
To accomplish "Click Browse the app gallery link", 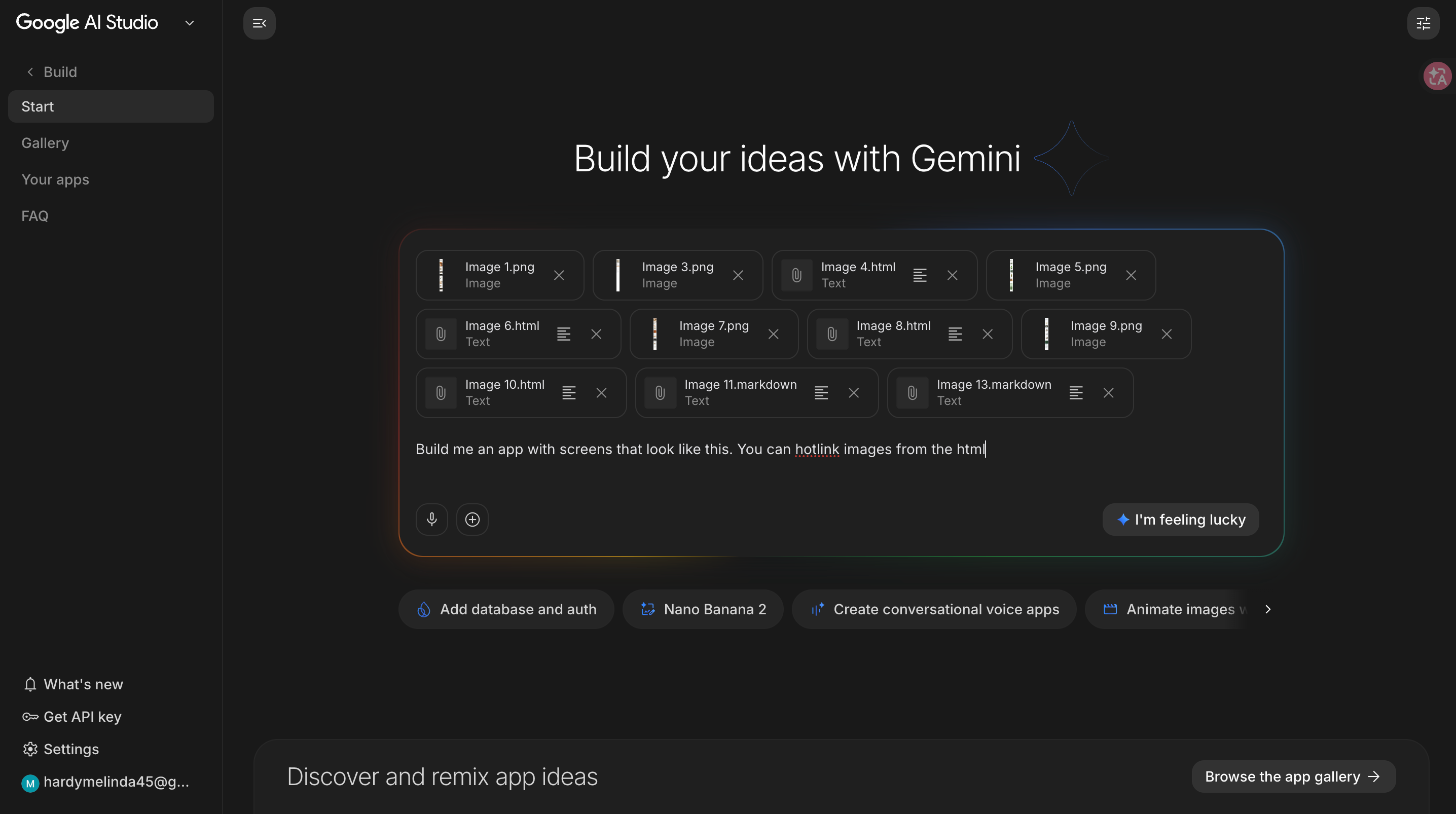I will [x=1293, y=776].
